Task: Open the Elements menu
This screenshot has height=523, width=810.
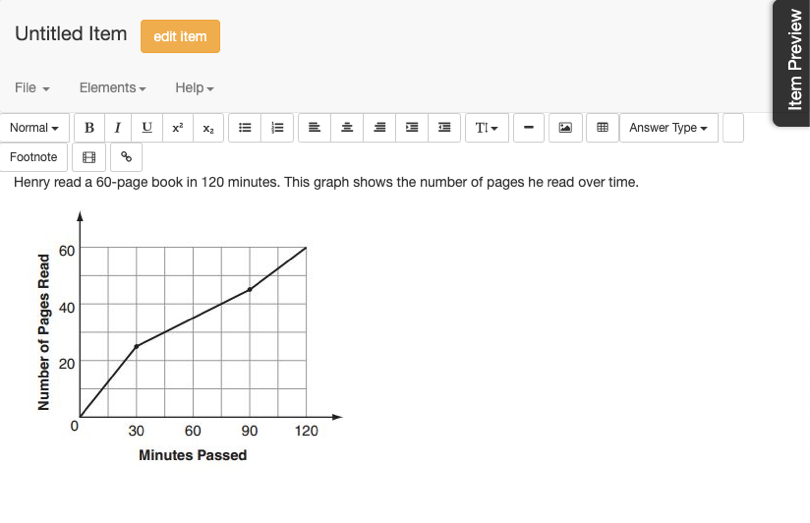Action: (x=113, y=88)
